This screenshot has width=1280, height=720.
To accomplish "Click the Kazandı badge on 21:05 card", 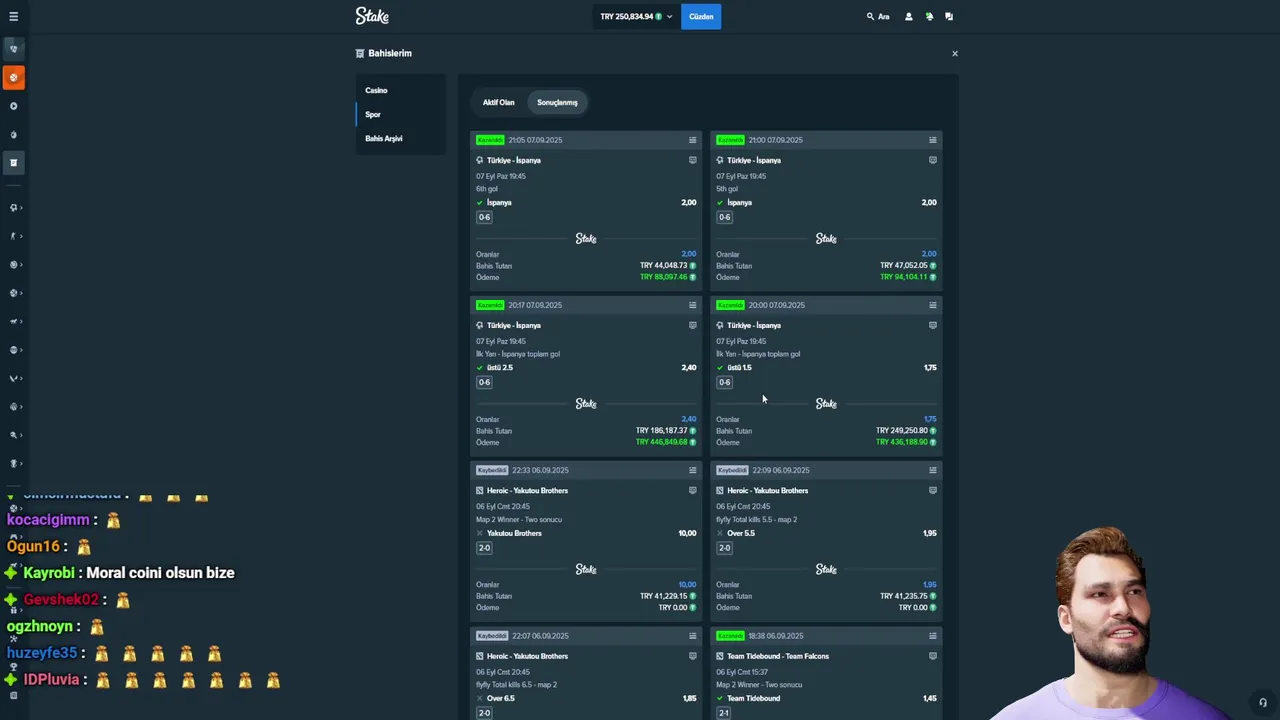I will click(490, 140).
